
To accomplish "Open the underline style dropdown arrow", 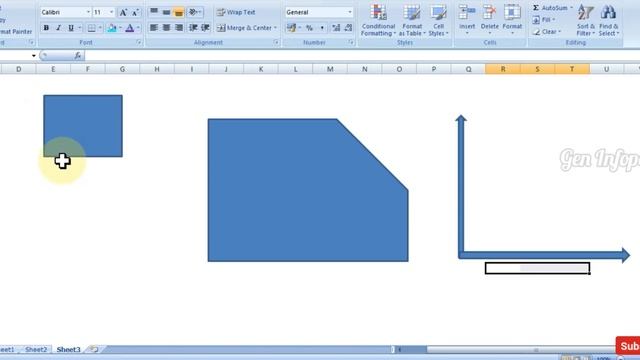I will coord(80,28).
